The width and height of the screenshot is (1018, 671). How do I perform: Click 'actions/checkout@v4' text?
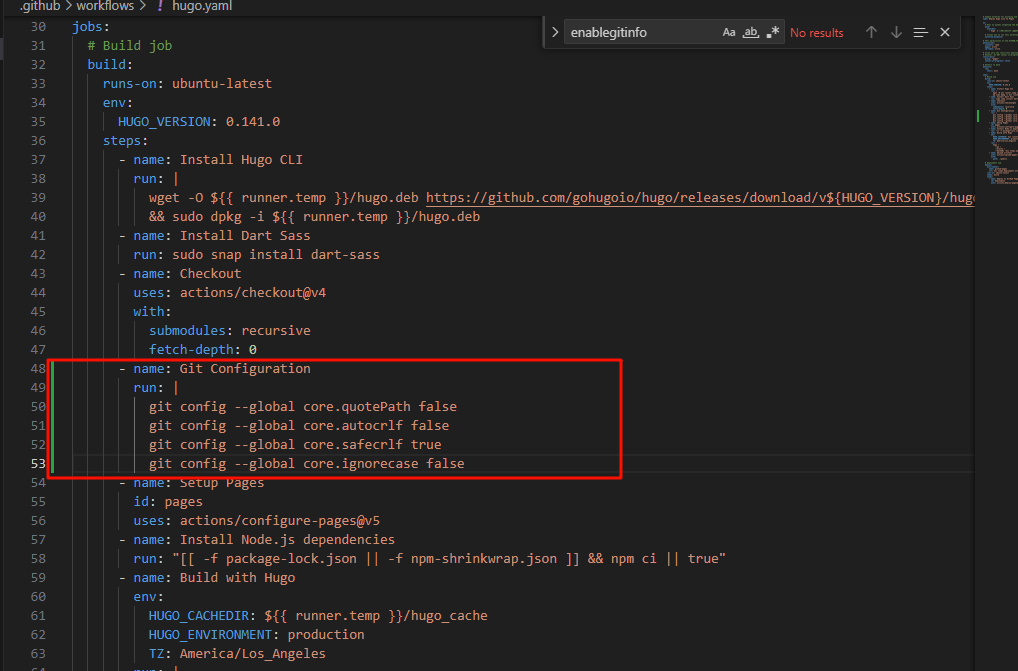pos(253,293)
